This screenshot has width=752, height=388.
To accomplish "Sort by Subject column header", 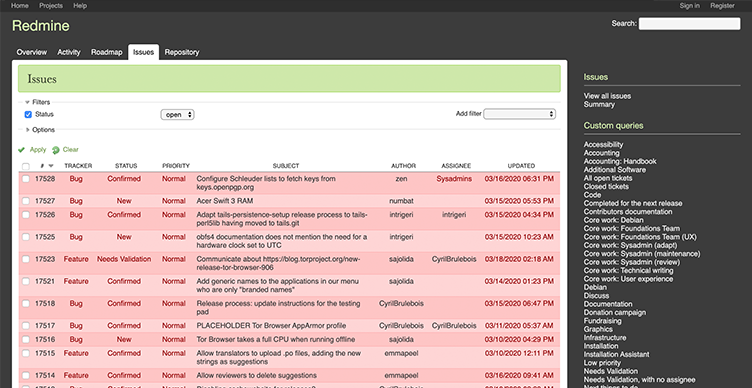I will 286,166.
